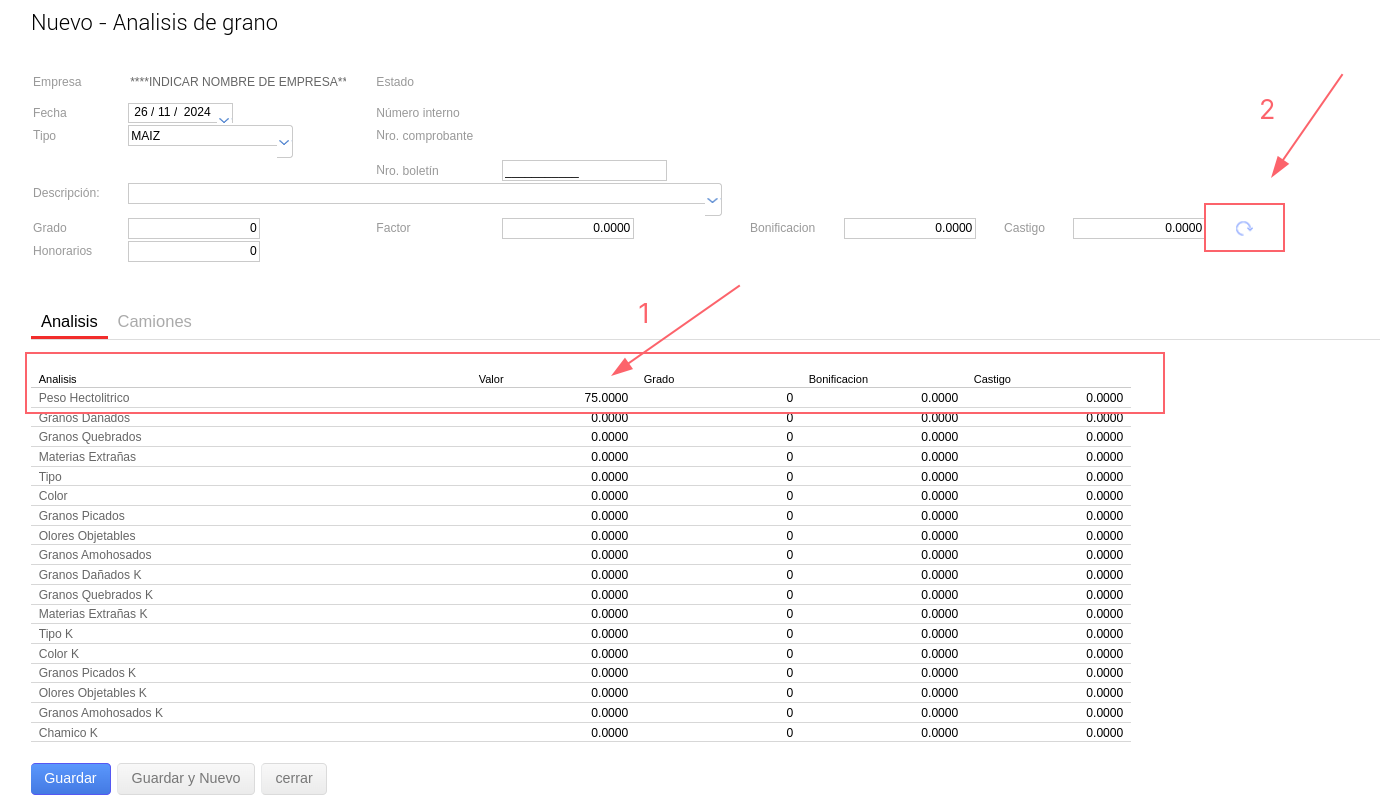Click the blue Guardar button

pos(70,778)
